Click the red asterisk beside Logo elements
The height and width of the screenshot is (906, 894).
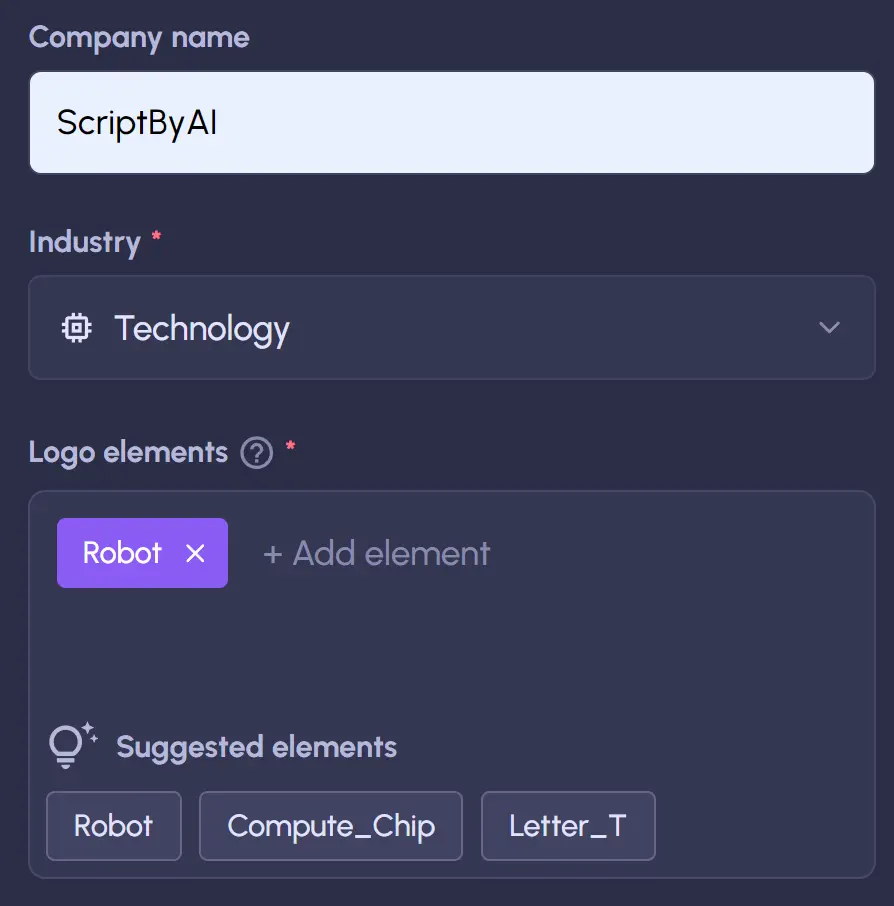[x=291, y=446]
